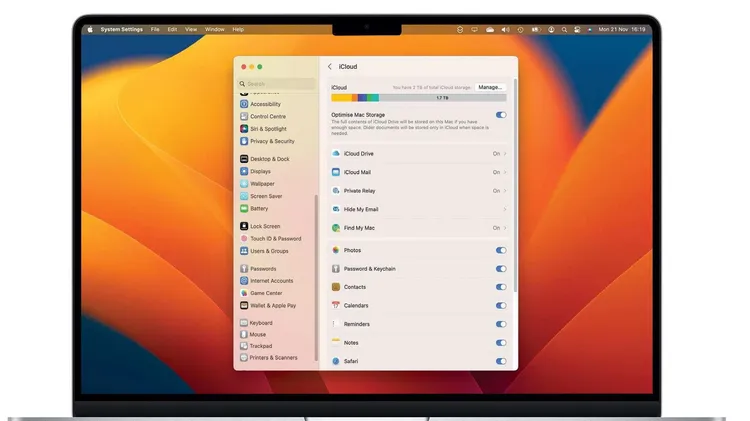This screenshot has width=750, height=421.
Task: Click the Manage... storage button
Action: pyautogui.click(x=490, y=87)
